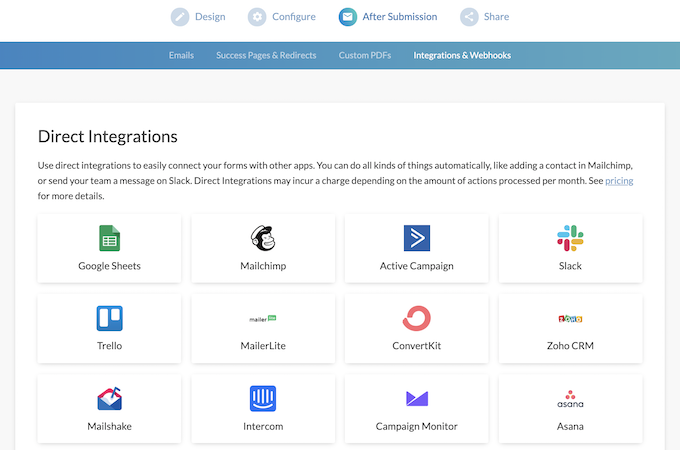Switch to the Emails tab
The image size is (680, 450).
coord(181,55)
